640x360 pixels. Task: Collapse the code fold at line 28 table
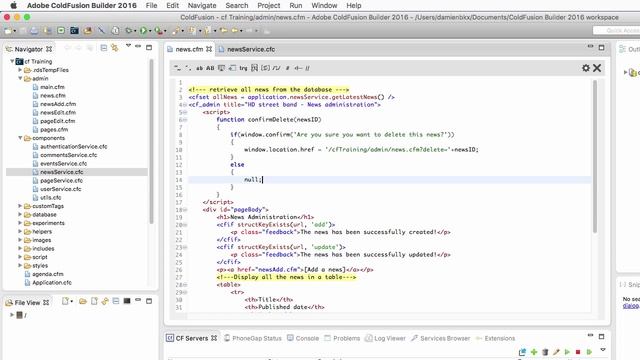click(185, 285)
